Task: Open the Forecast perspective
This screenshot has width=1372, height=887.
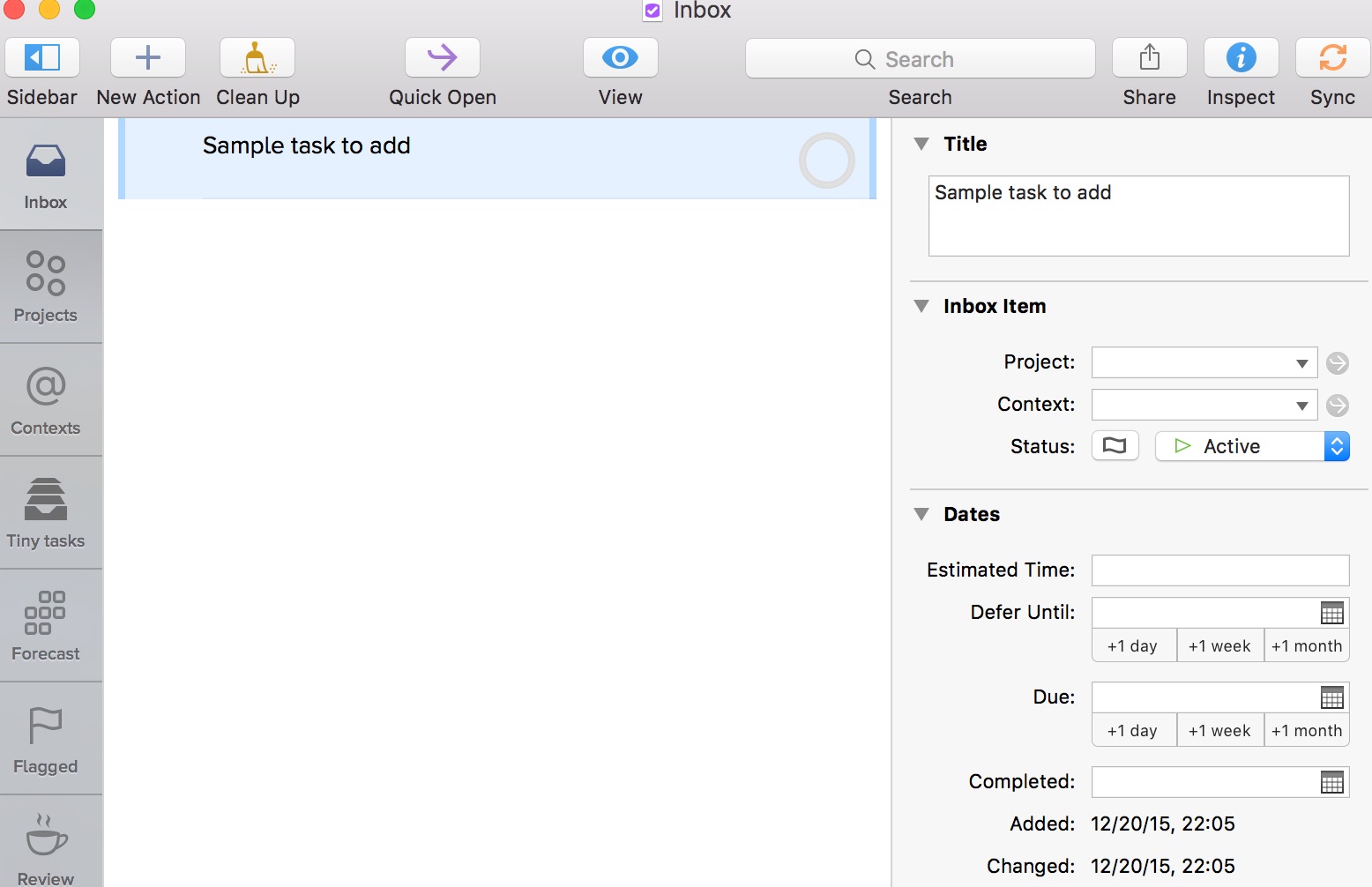Action: [46, 626]
